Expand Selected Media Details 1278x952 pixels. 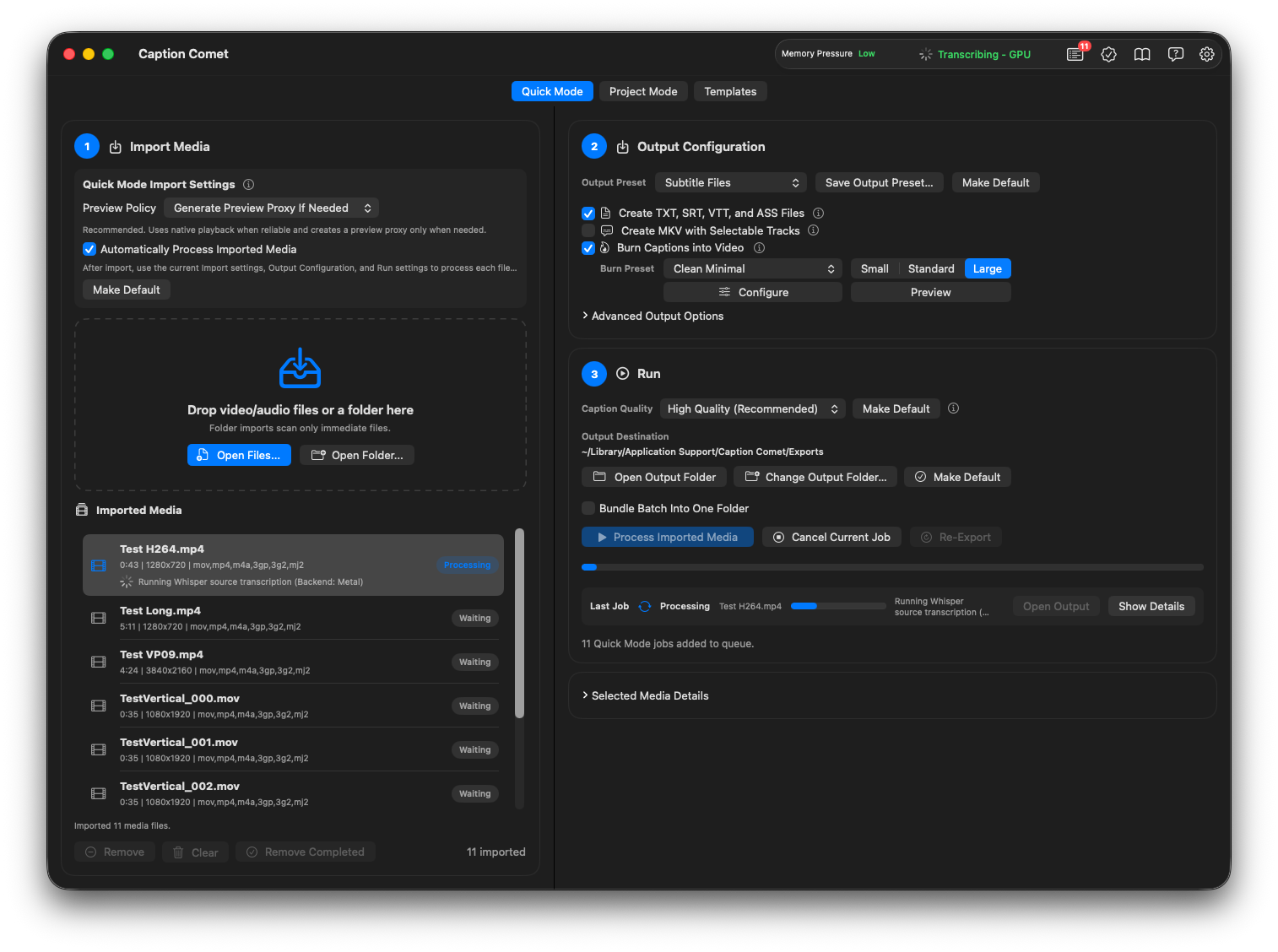[x=645, y=695]
